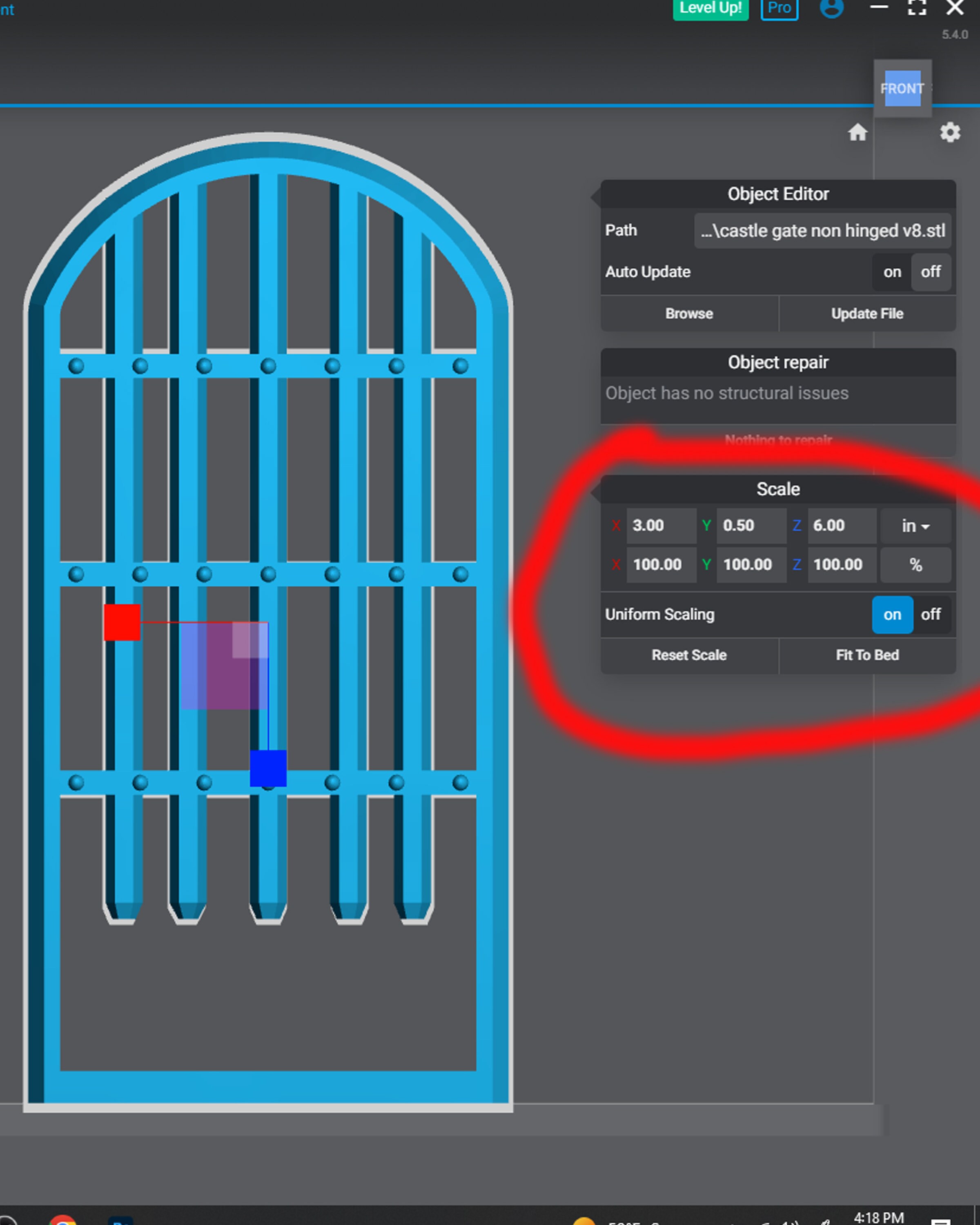Viewport: 980px width, 1225px height.
Task: Reset the object scale
Action: tap(688, 655)
